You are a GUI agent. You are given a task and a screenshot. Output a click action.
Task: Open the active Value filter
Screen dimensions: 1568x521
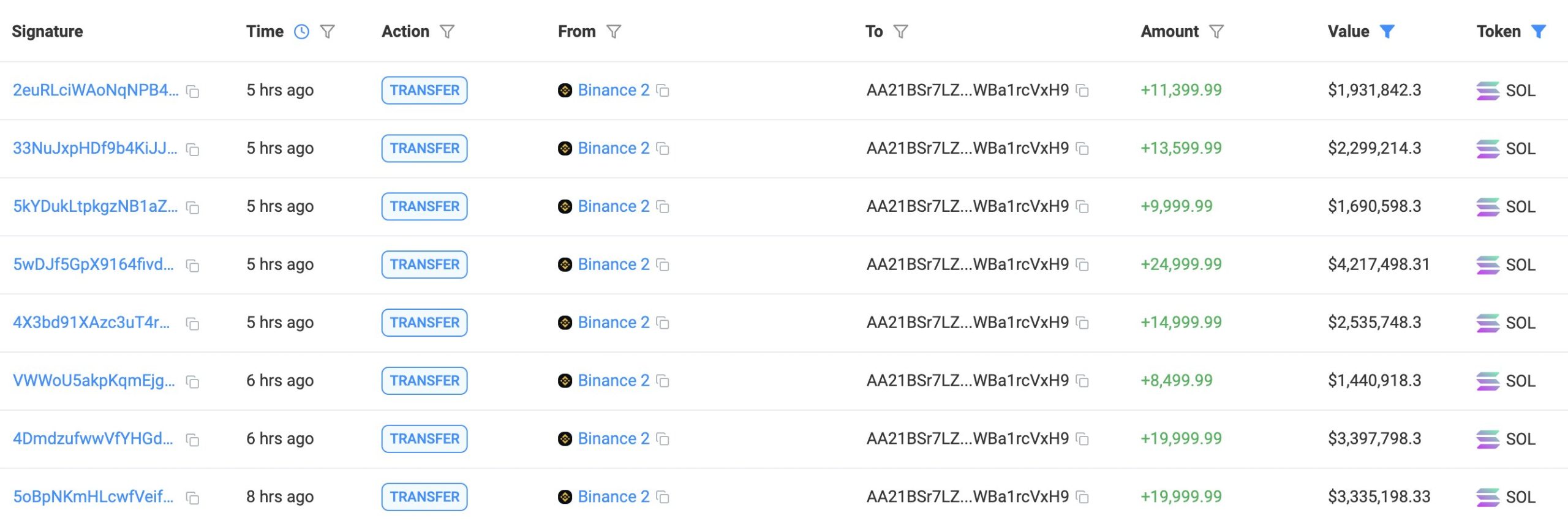[x=1387, y=32]
